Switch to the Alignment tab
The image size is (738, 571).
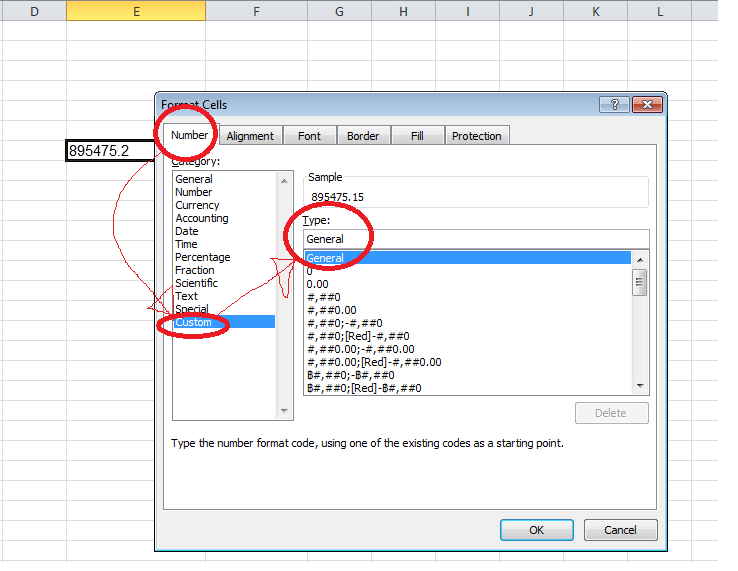[250, 136]
